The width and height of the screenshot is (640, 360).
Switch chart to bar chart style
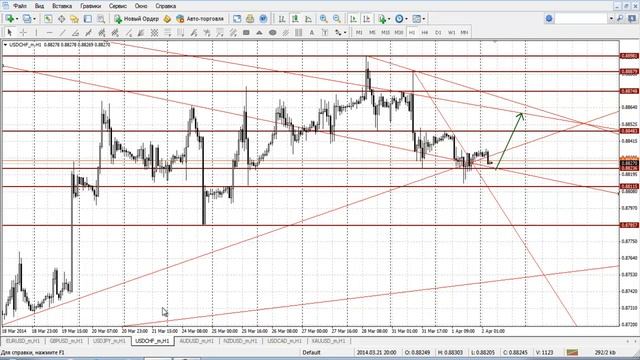(x=282, y=19)
